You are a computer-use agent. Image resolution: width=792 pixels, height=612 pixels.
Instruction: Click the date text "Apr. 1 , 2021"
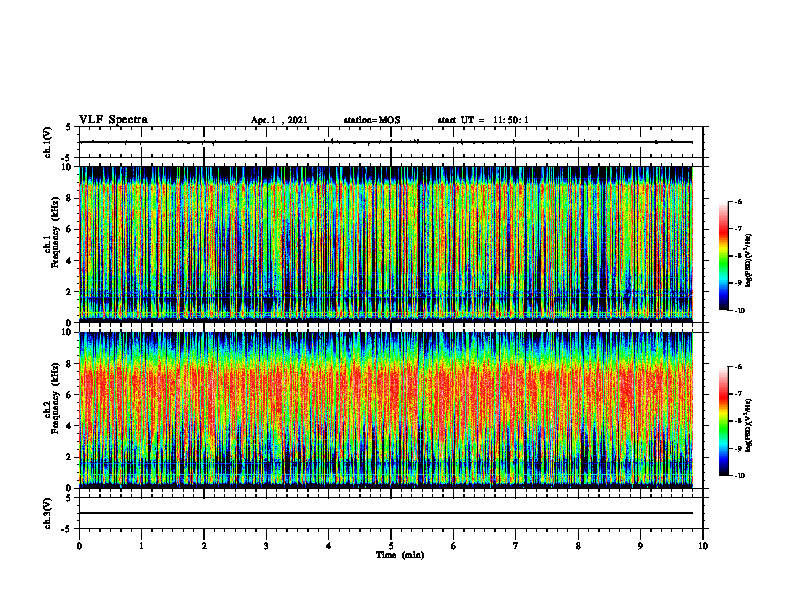click(279, 120)
